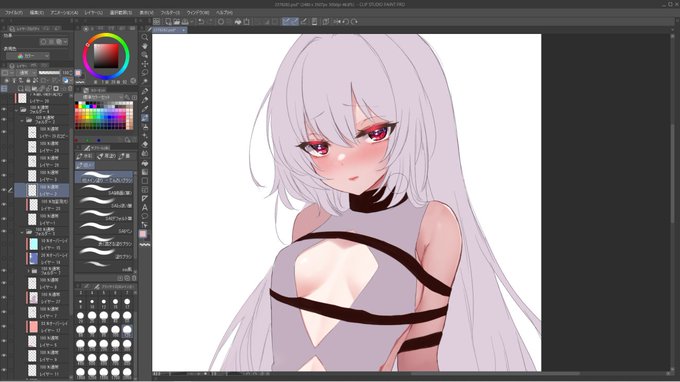Hide layer レイヤー 27 via eye icon

[4, 298]
